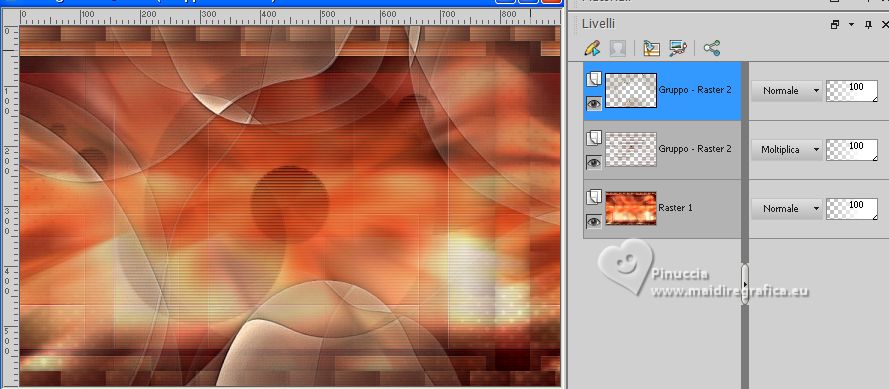Screen dimensions: 889x389
Task: Click the share nodes icon in Livelli panel
Action: coord(712,48)
